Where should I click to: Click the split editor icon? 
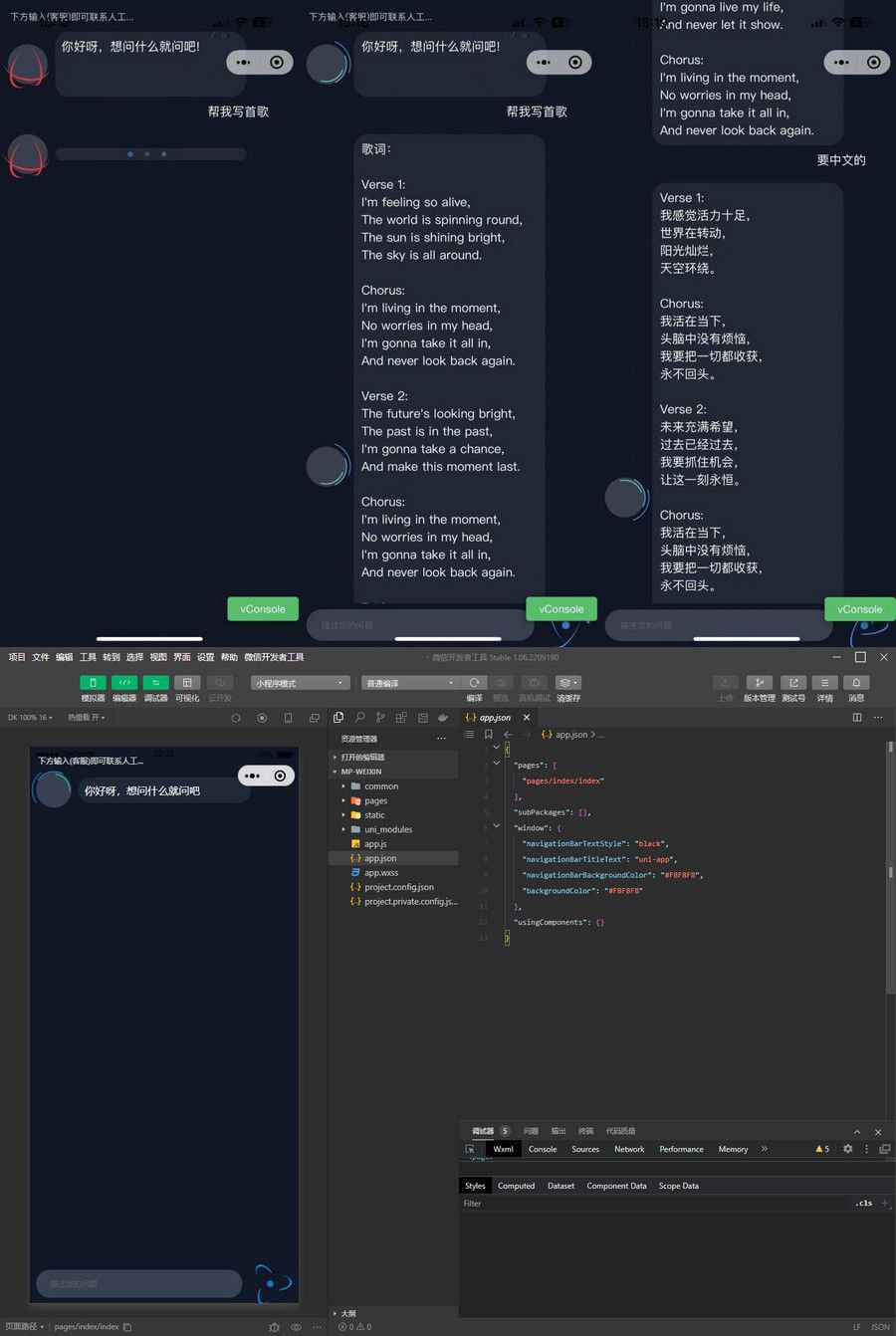point(857,718)
